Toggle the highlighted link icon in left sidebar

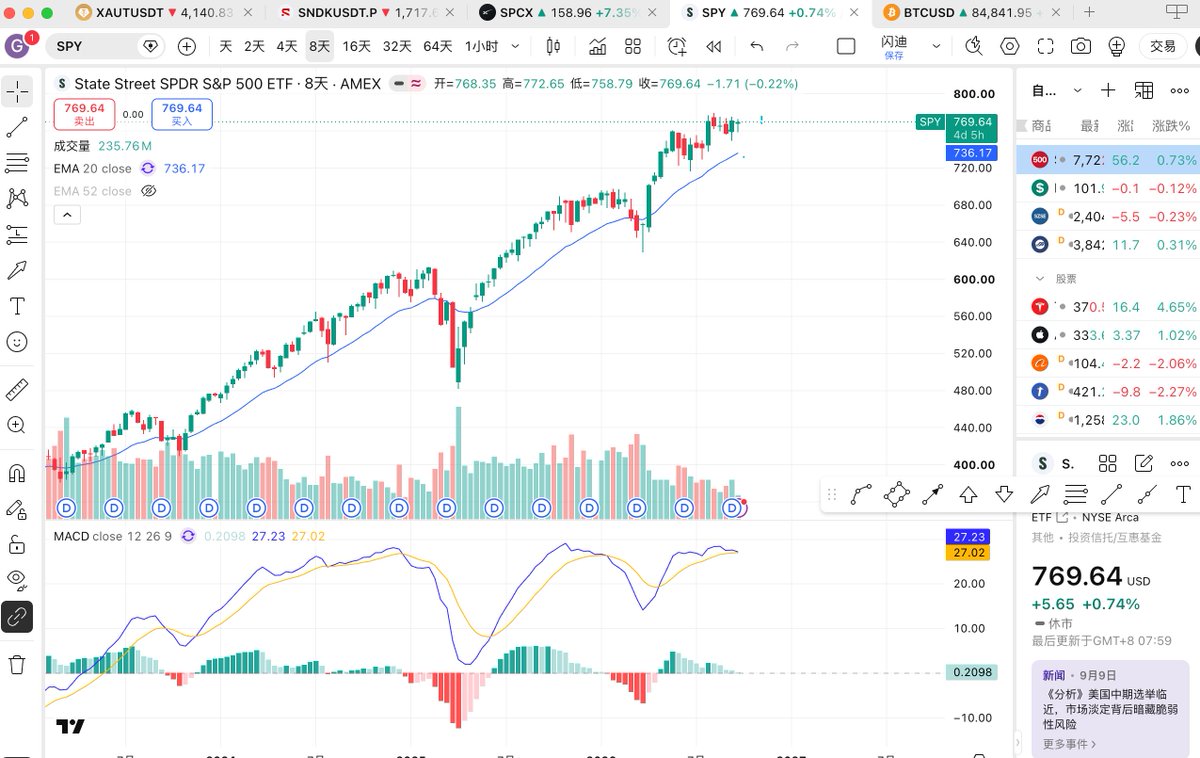(17, 617)
